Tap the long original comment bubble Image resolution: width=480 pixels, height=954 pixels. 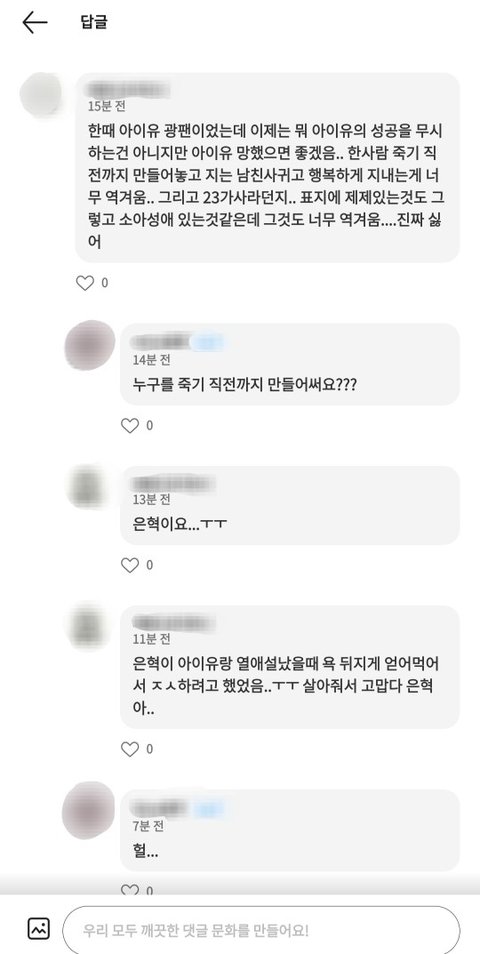[268, 167]
